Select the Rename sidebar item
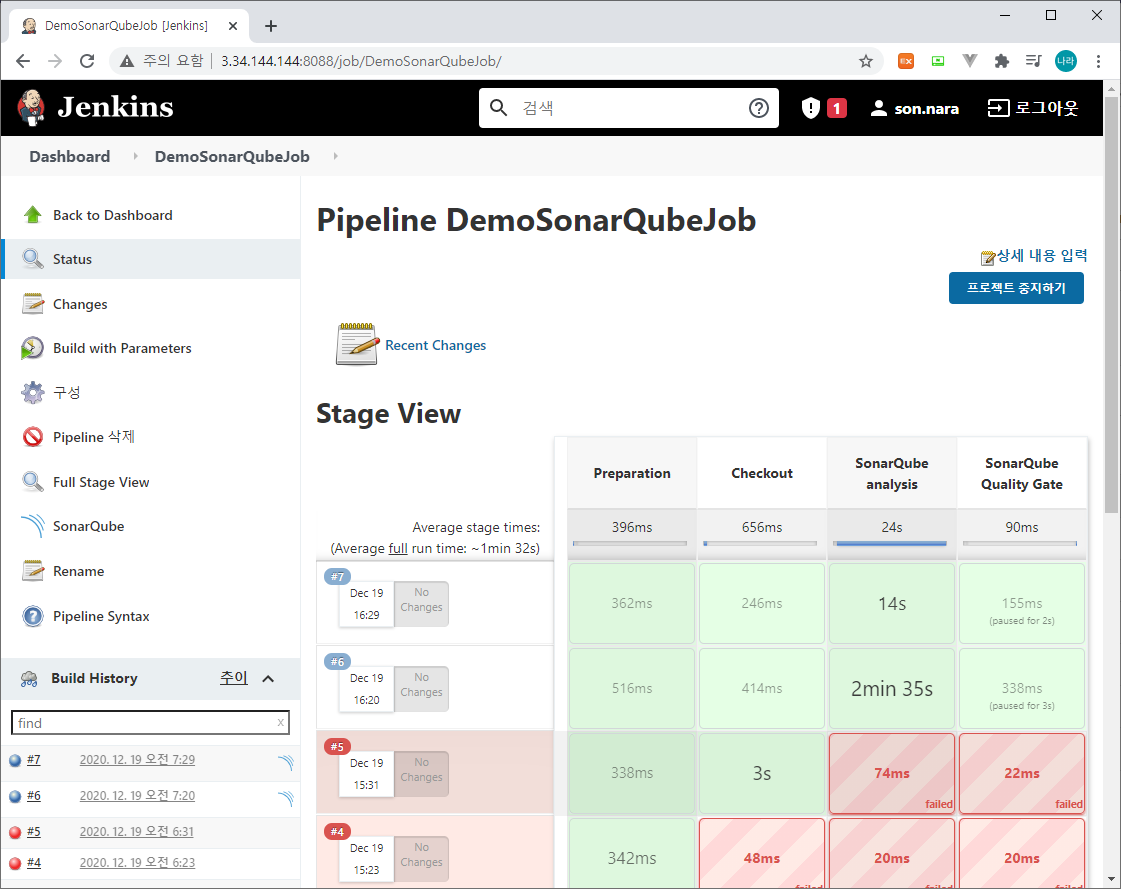1121x889 pixels. [79, 571]
